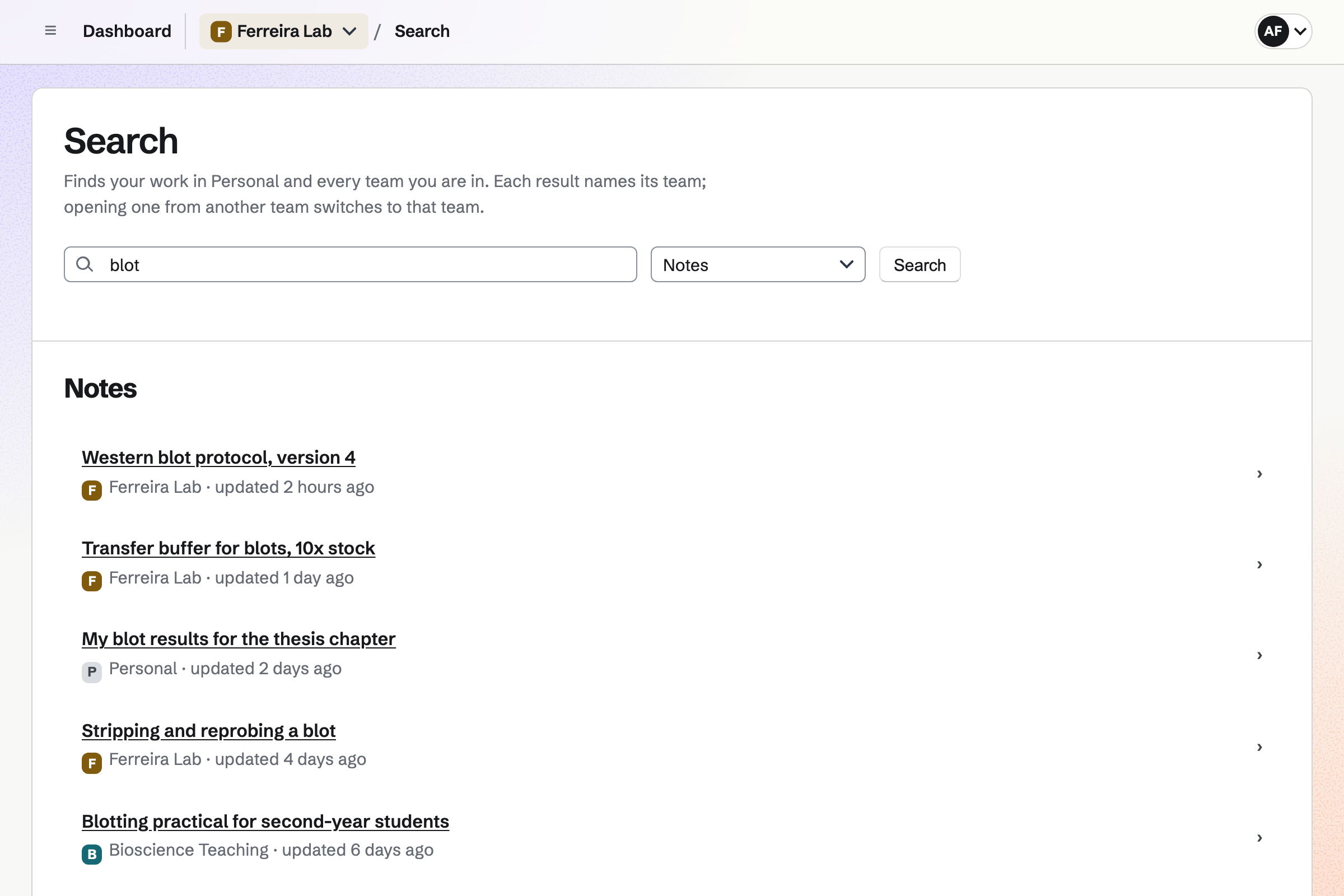The height and width of the screenshot is (896, 1344).
Task: Go to the Dashboard link
Action: [127, 31]
